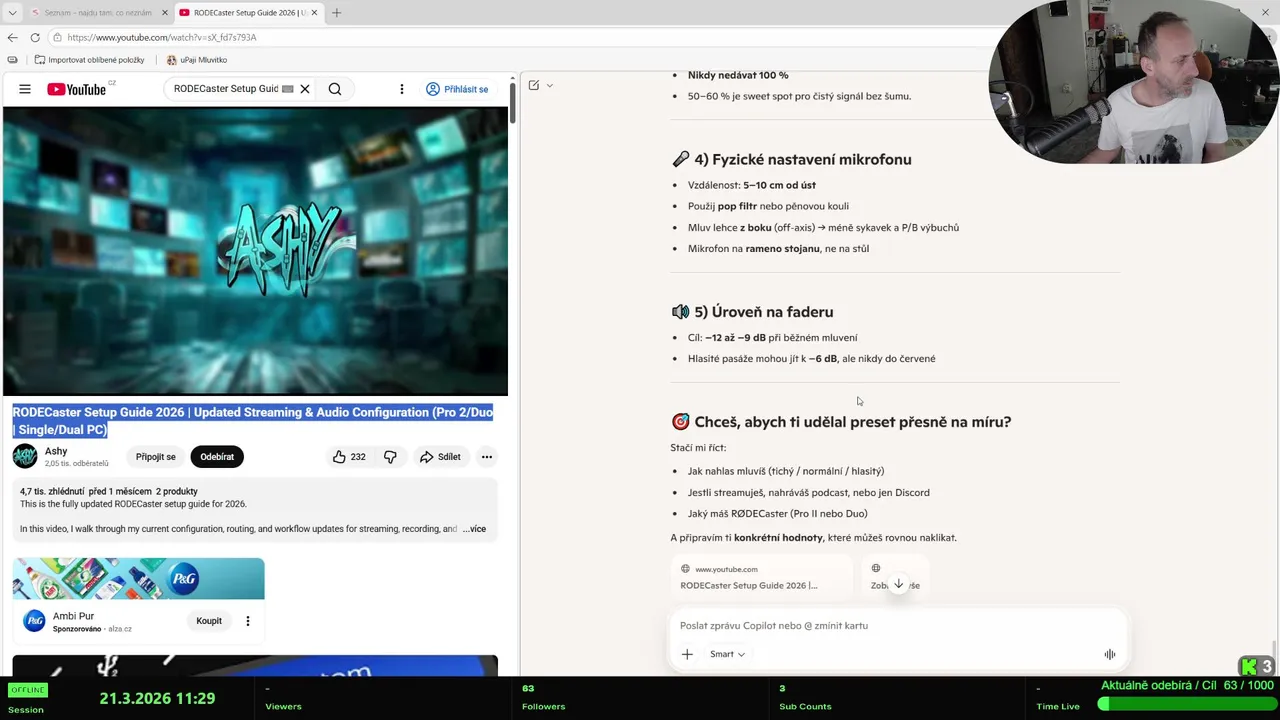The height and width of the screenshot is (720, 1280).
Task: Select the RODECaster Setup Guide tab
Action: click(246, 13)
